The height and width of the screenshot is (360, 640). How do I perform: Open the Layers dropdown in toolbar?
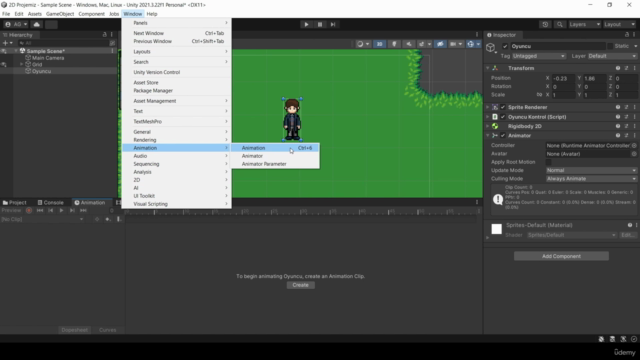pyautogui.click(x=584, y=24)
